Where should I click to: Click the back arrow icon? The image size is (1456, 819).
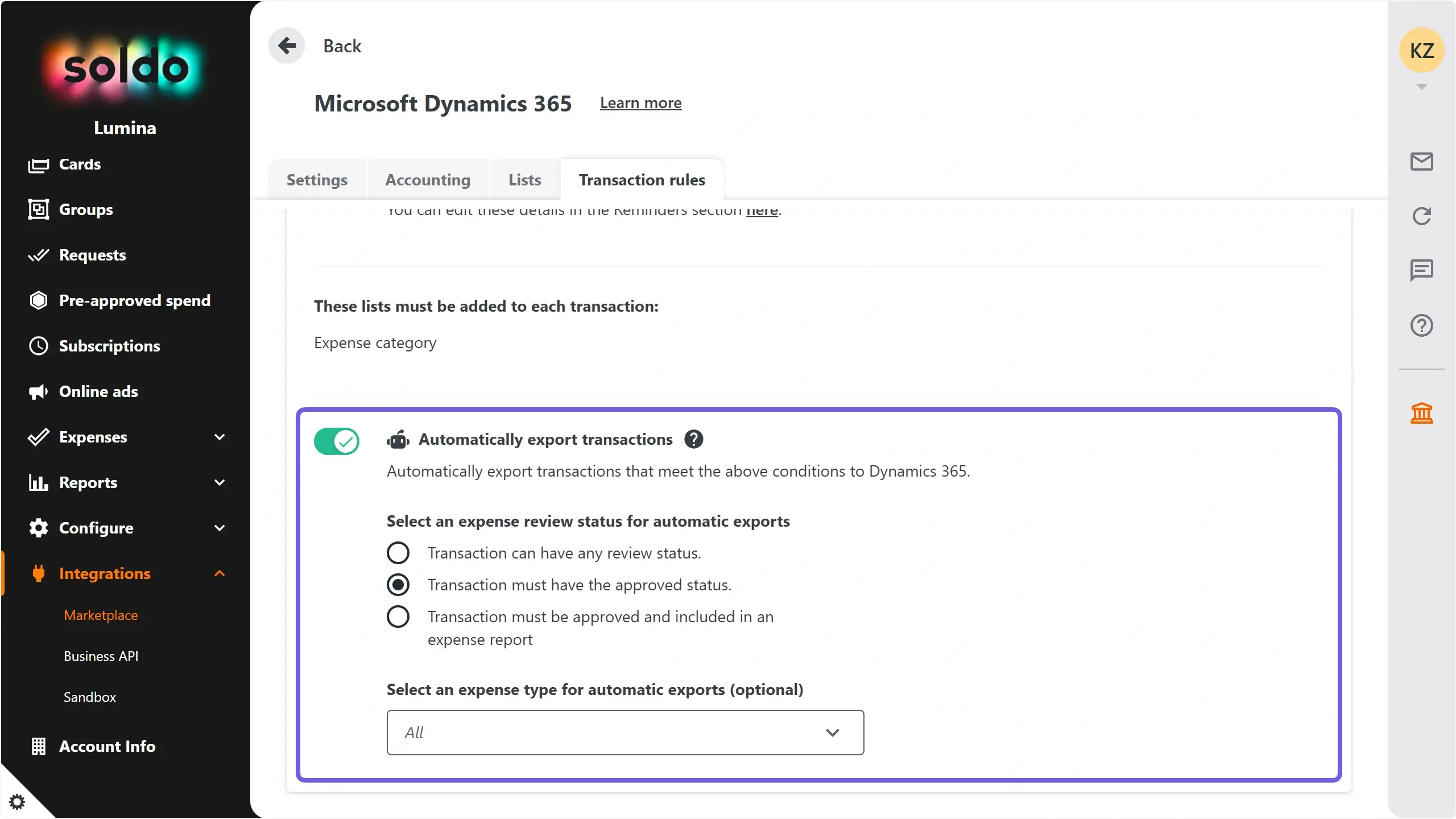[x=287, y=45]
